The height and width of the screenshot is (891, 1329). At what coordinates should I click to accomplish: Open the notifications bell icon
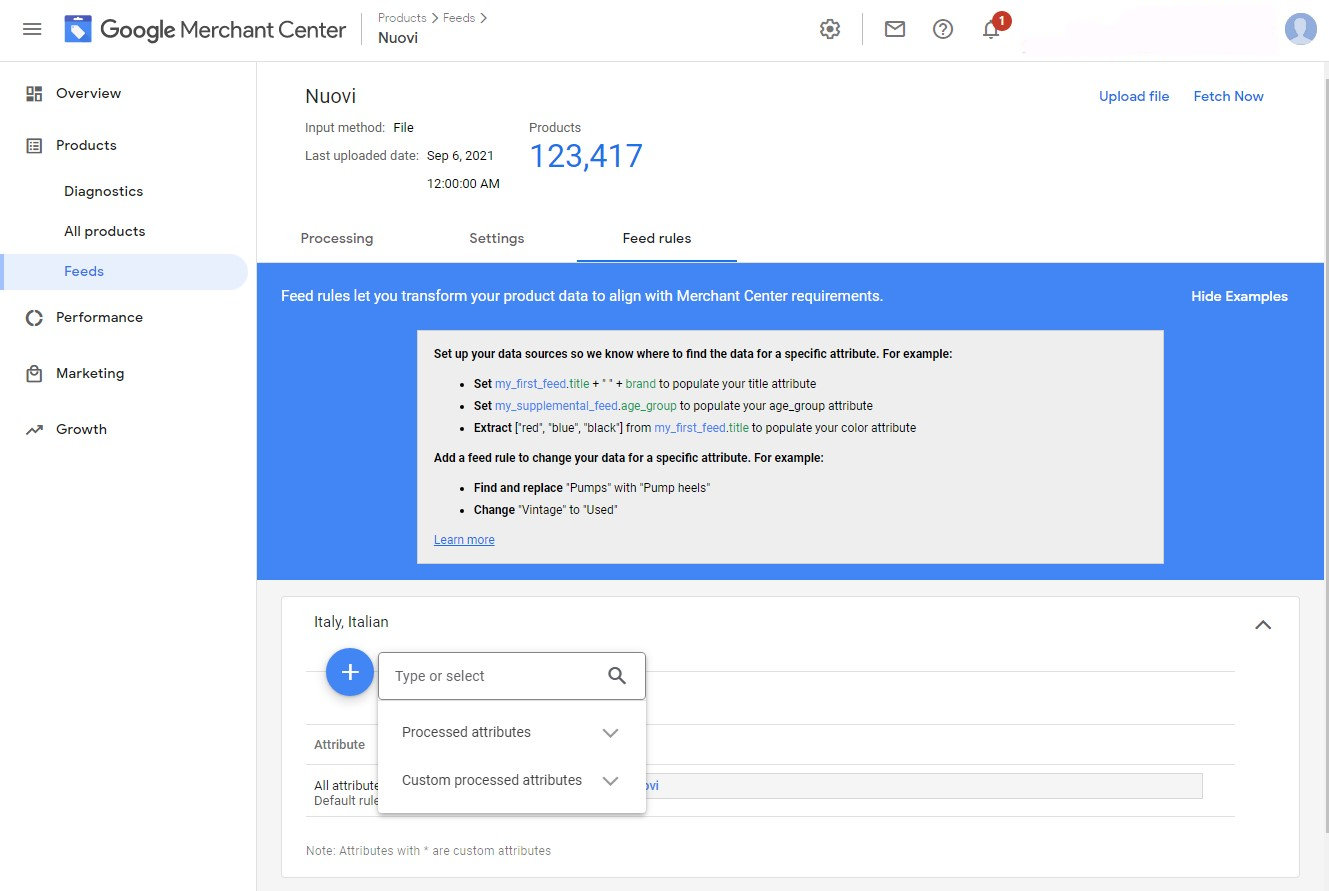click(x=991, y=29)
